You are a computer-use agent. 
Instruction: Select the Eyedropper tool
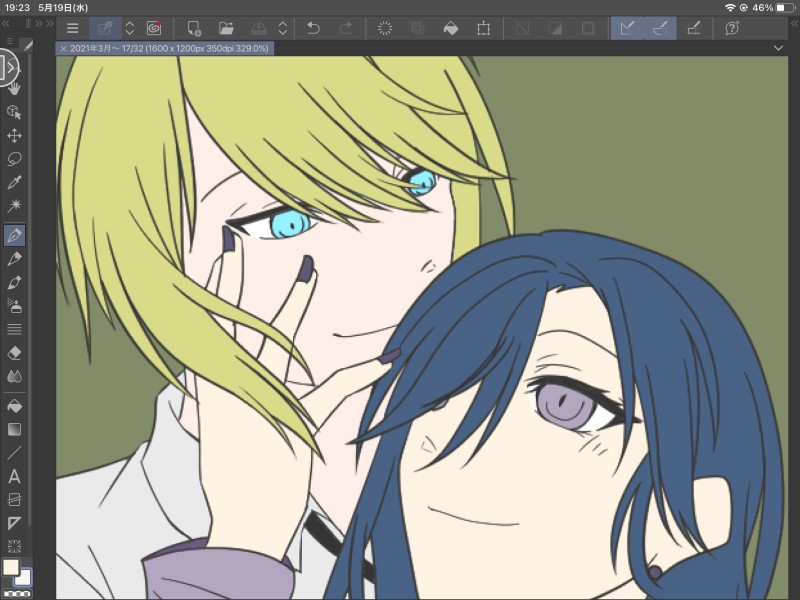(14, 183)
